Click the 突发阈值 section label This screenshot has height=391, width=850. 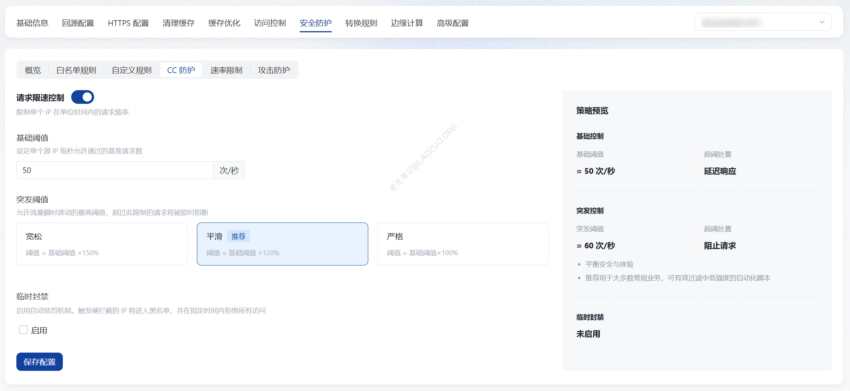coord(33,200)
